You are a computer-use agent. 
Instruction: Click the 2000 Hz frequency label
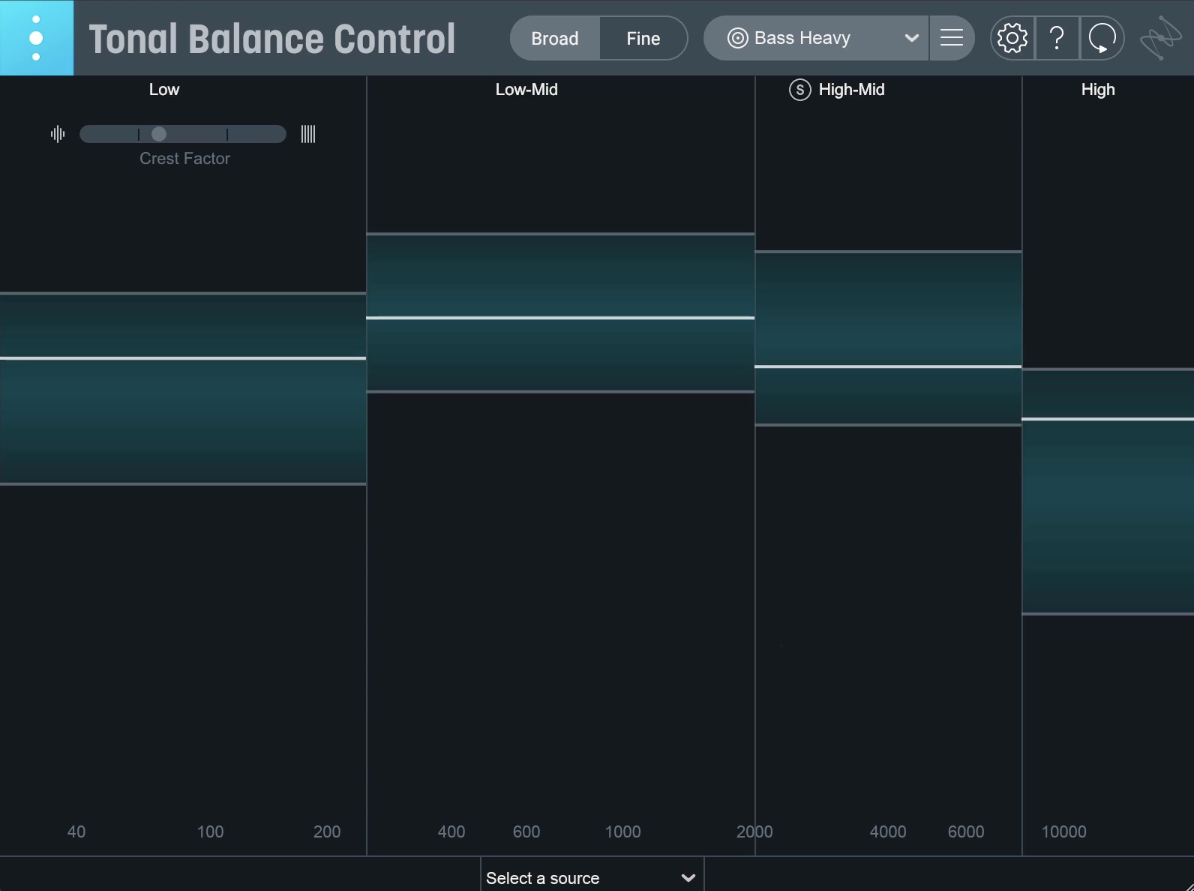click(755, 832)
